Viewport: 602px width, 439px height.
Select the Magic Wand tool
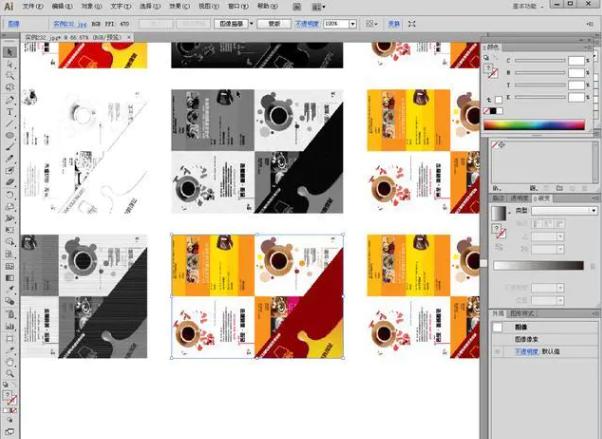(10, 75)
